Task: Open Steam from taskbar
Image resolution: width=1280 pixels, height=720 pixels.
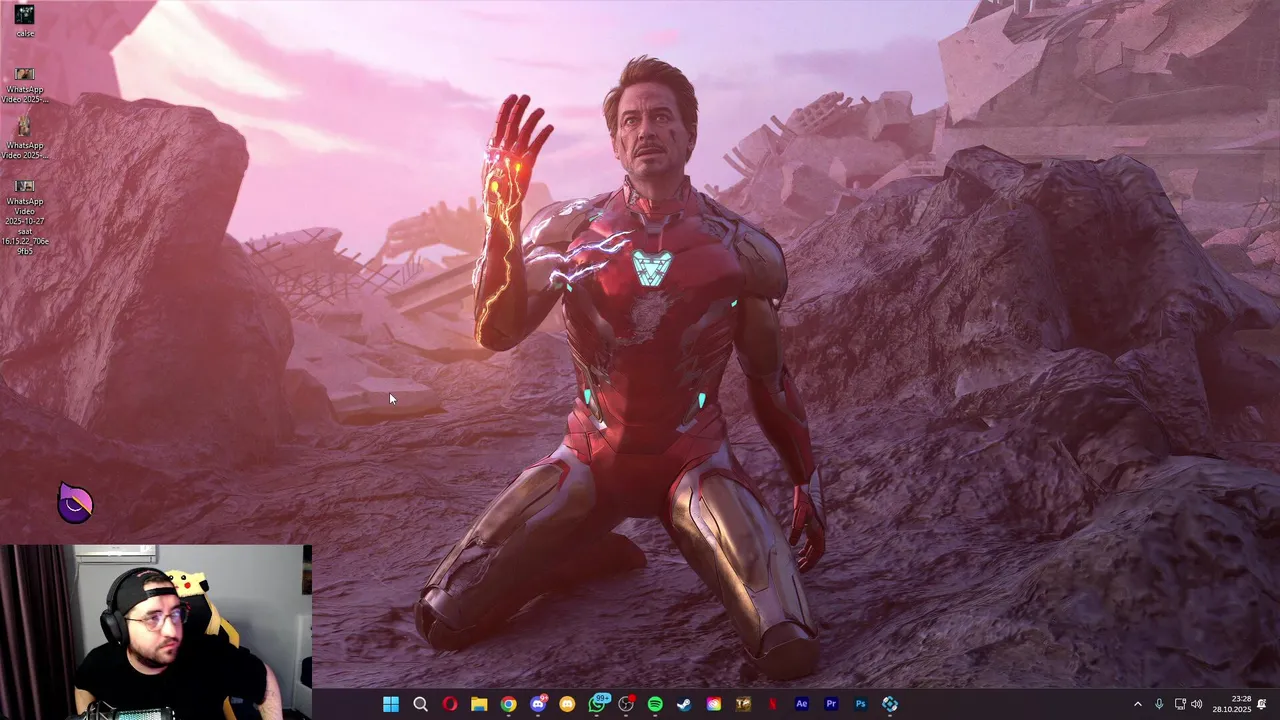Action: point(684,704)
